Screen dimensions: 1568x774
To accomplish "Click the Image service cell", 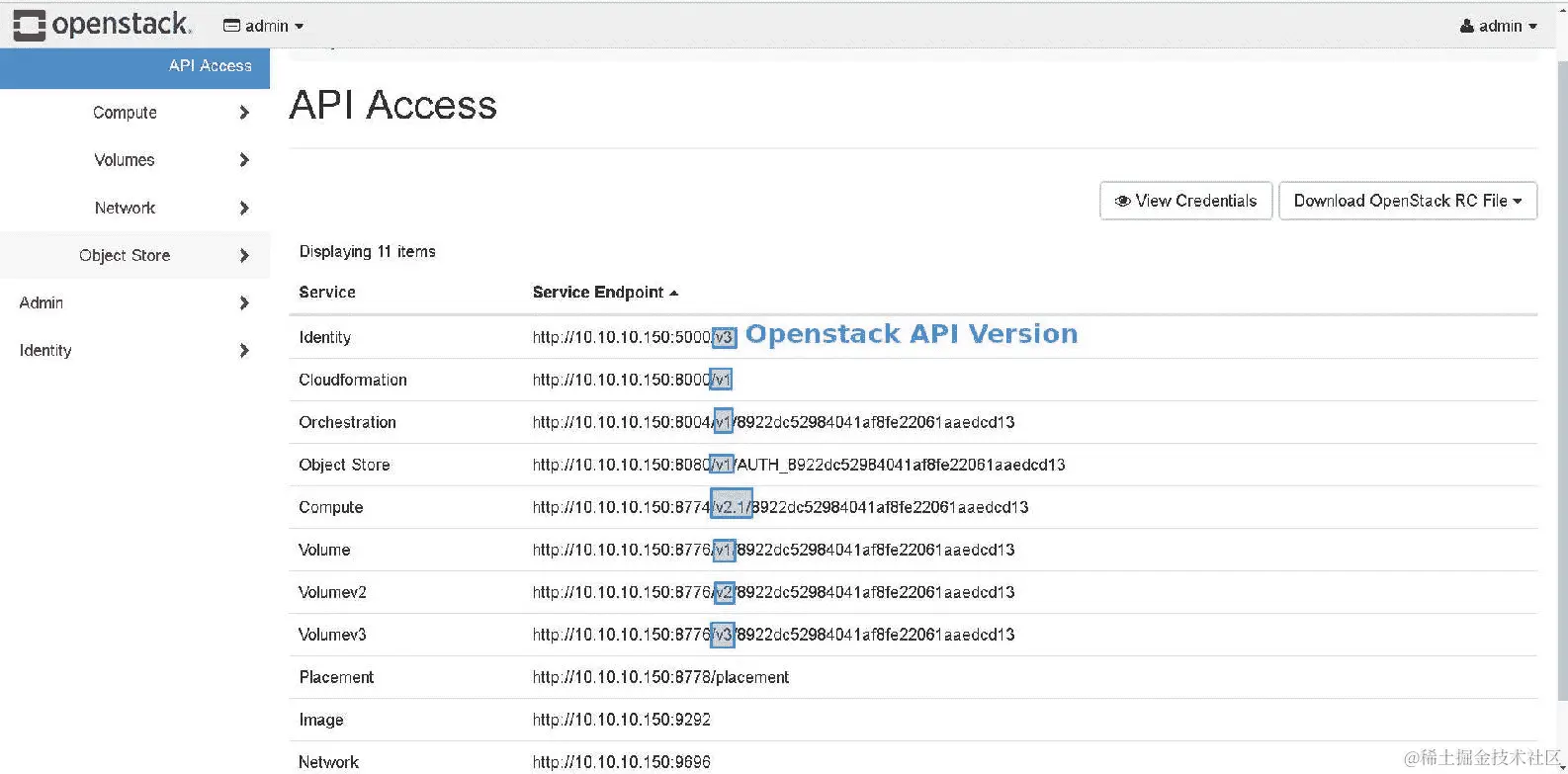I will [321, 720].
